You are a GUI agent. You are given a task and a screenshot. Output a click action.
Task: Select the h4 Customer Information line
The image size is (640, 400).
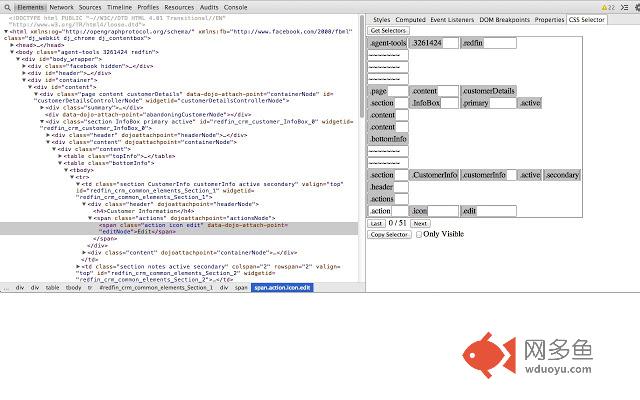pos(143,211)
